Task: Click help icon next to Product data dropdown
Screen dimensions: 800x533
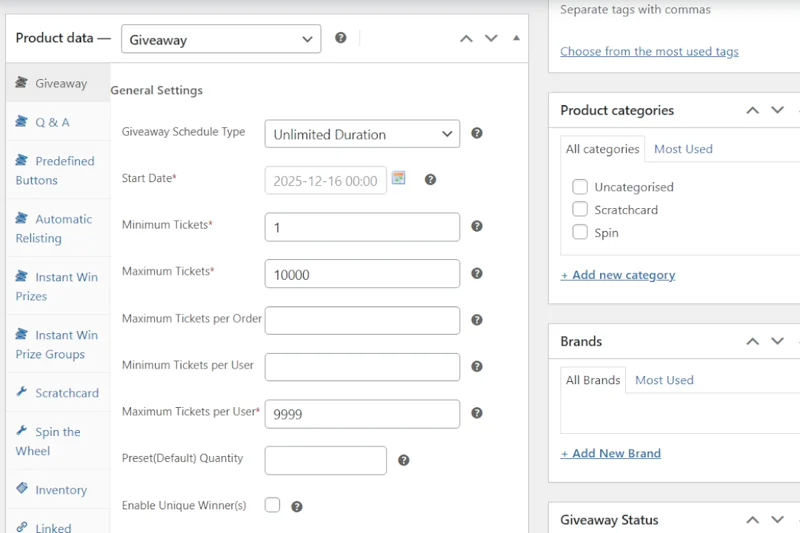Action: click(x=341, y=38)
